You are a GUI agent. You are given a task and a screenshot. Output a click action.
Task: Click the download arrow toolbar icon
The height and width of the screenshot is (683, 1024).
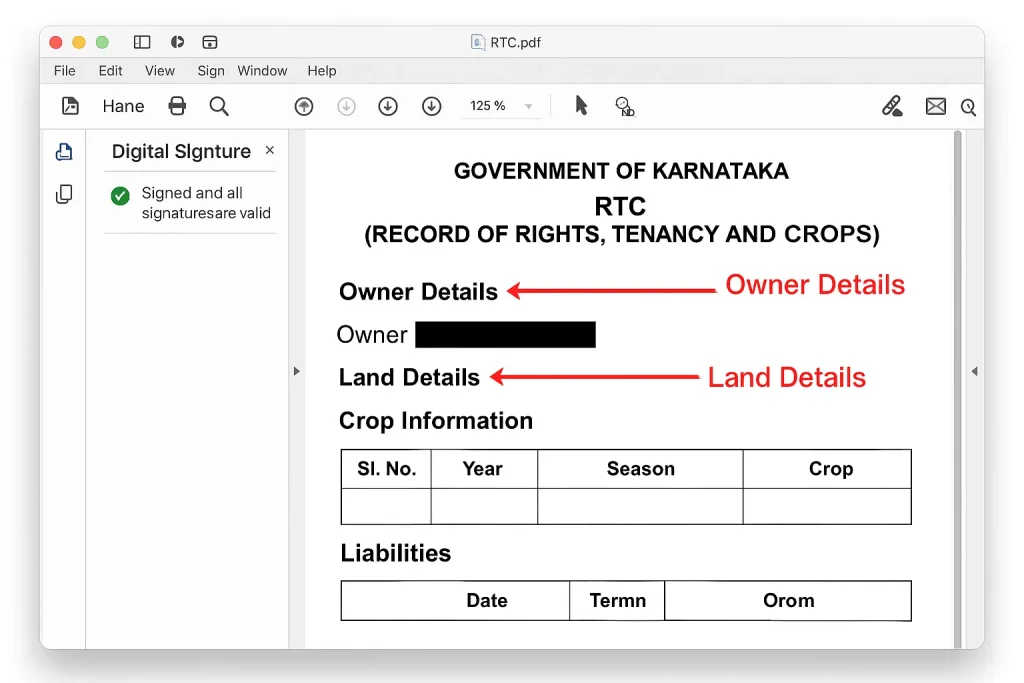click(388, 106)
